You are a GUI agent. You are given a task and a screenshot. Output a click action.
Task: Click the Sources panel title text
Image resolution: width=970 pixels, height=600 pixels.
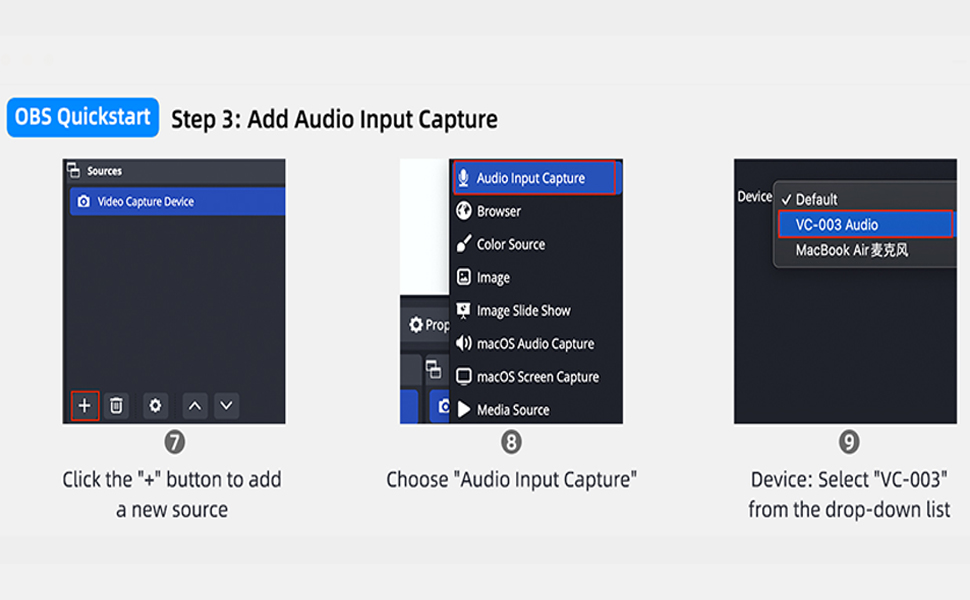click(x=105, y=171)
